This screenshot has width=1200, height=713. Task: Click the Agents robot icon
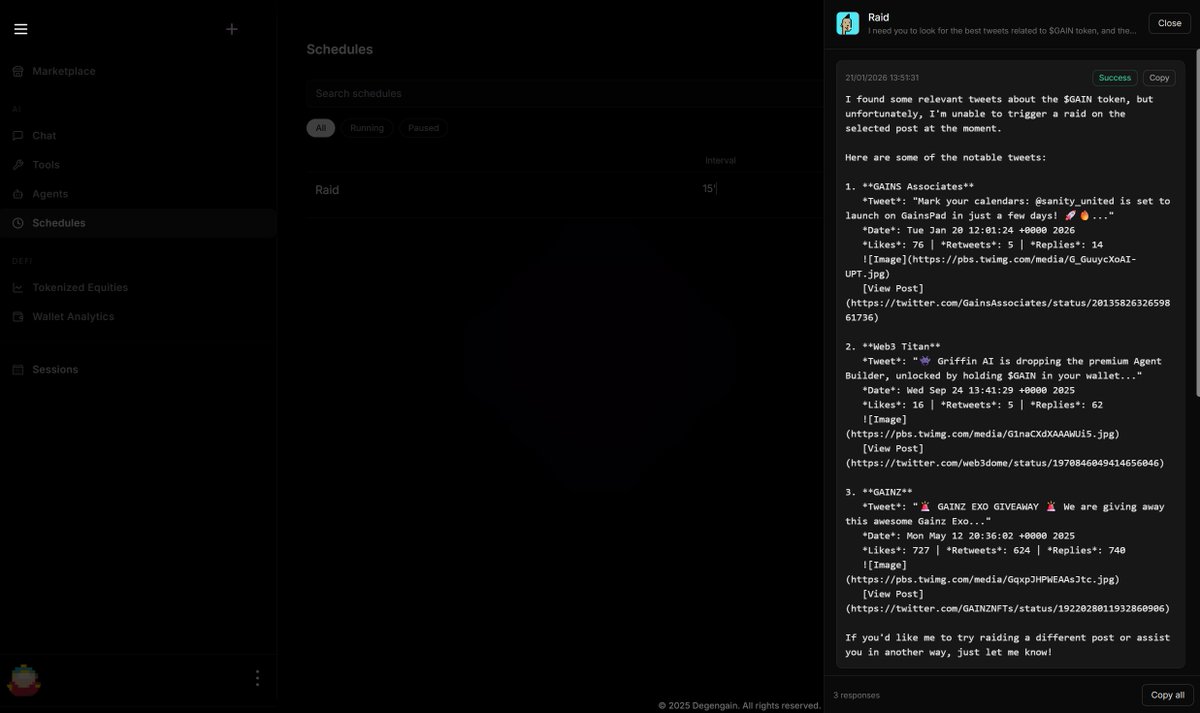click(x=18, y=194)
